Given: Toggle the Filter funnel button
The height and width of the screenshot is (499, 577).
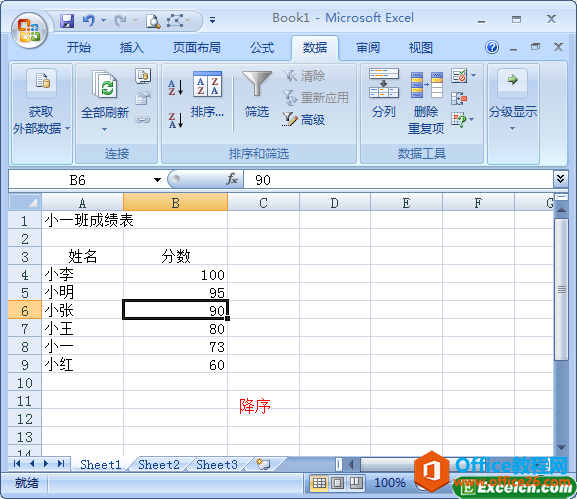Looking at the screenshot, I should coord(257,94).
